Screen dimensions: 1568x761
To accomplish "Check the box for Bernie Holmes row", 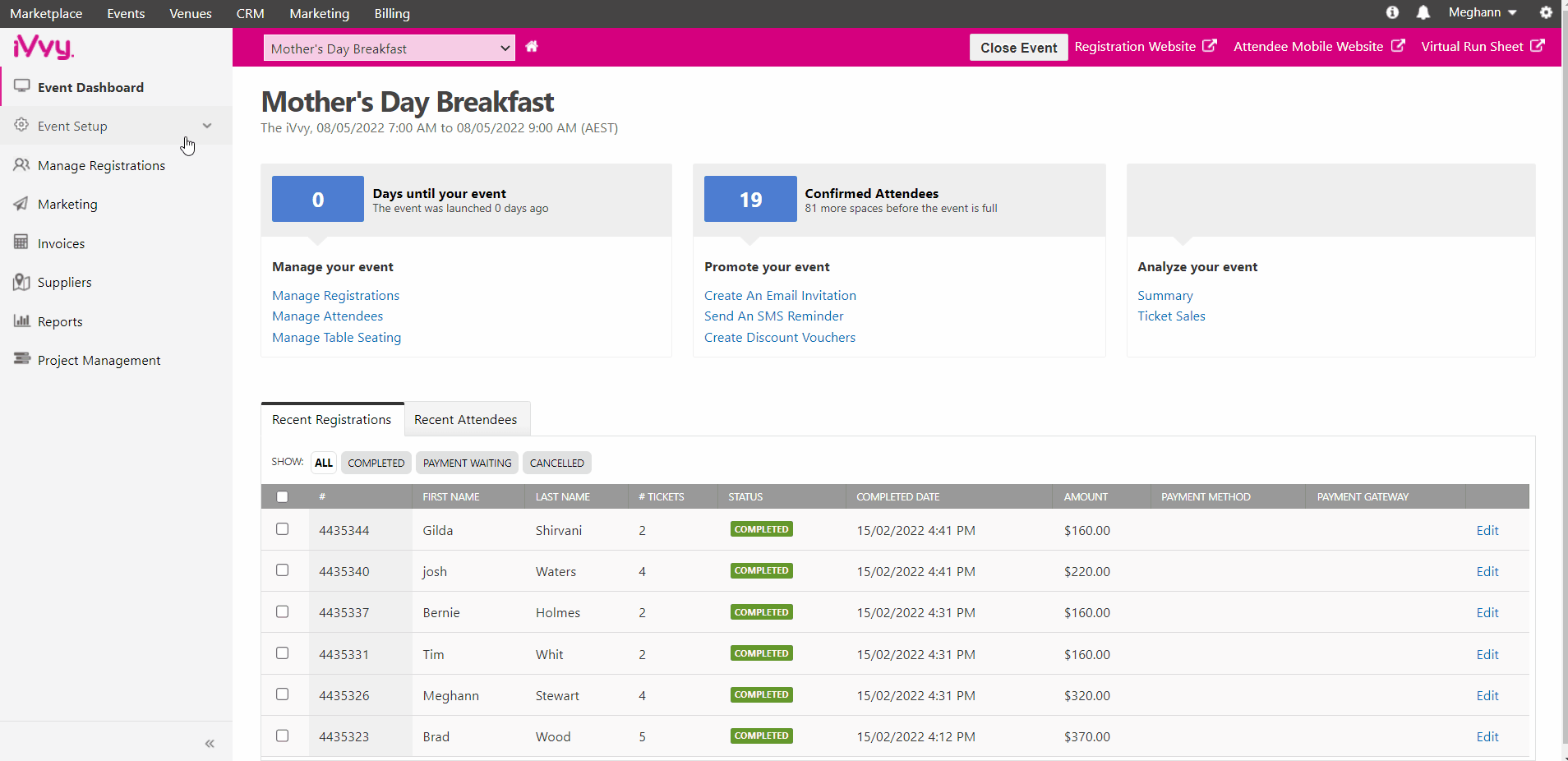I will [x=283, y=611].
